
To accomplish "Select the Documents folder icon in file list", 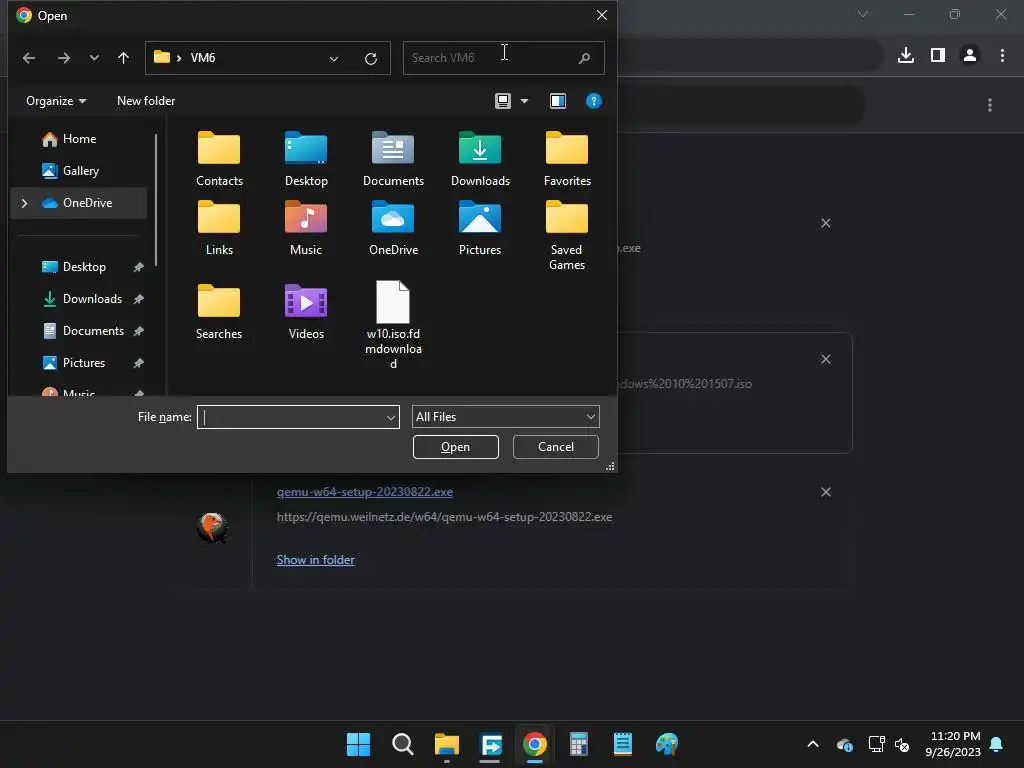I will [392, 148].
